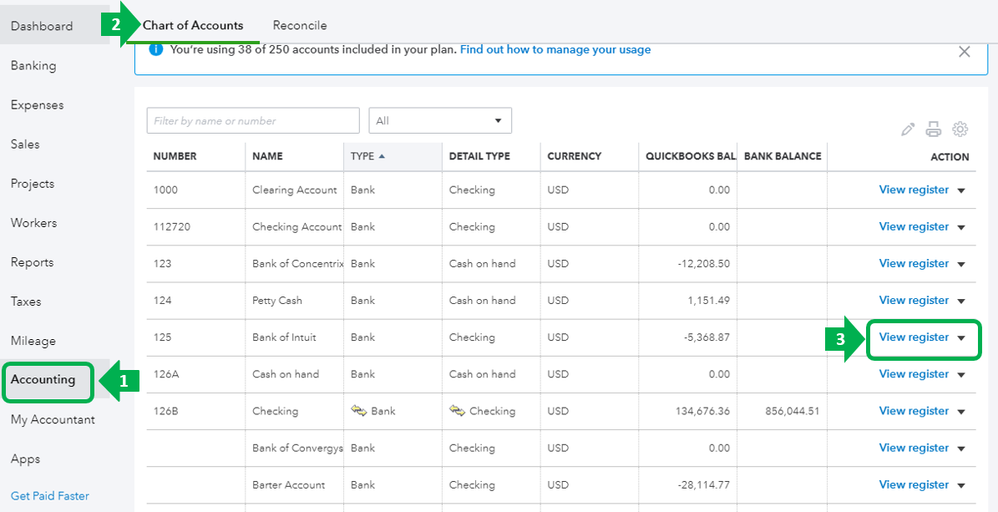Open Workers in the sidebar
The height and width of the screenshot is (512, 998).
34,223
